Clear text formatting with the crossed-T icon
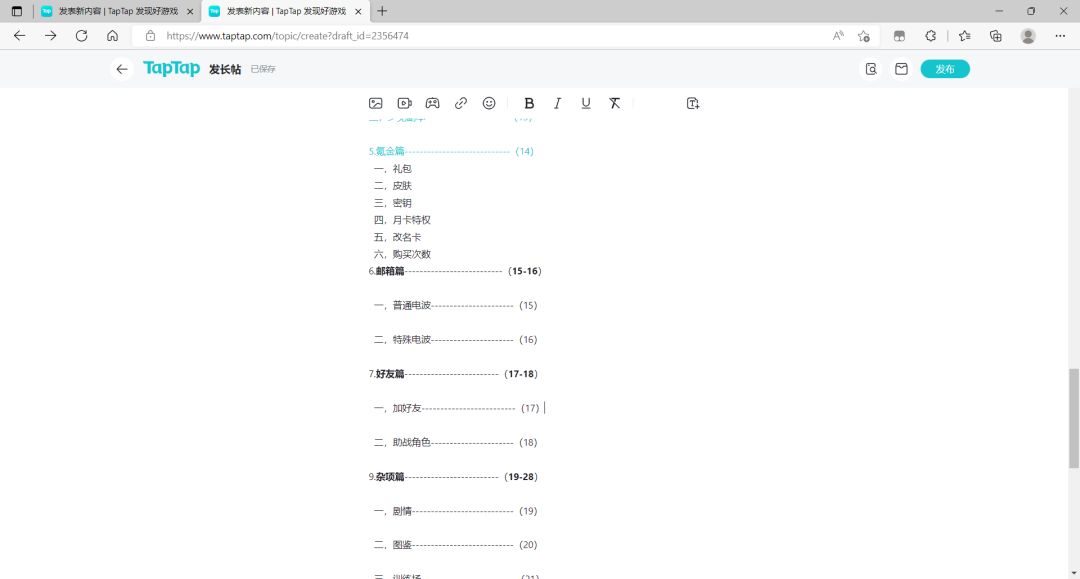1080x579 pixels. pyautogui.click(x=614, y=103)
